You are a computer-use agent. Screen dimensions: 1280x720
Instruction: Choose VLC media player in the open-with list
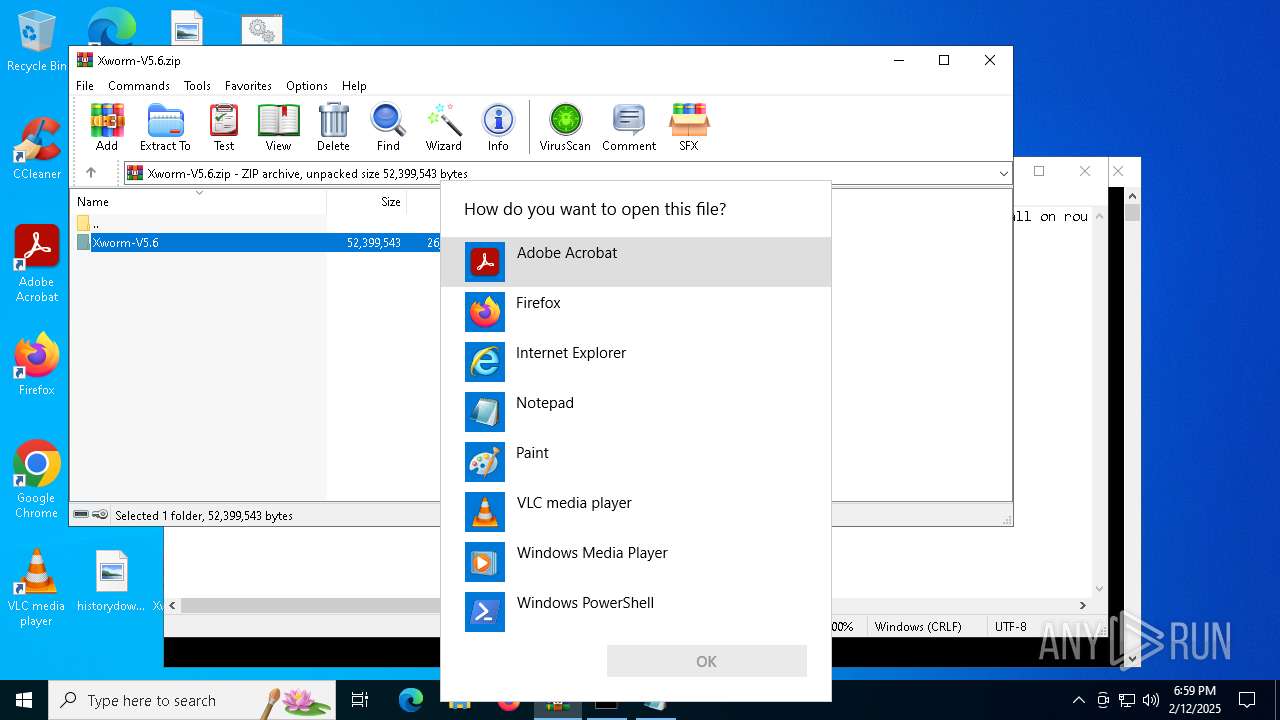(636, 512)
